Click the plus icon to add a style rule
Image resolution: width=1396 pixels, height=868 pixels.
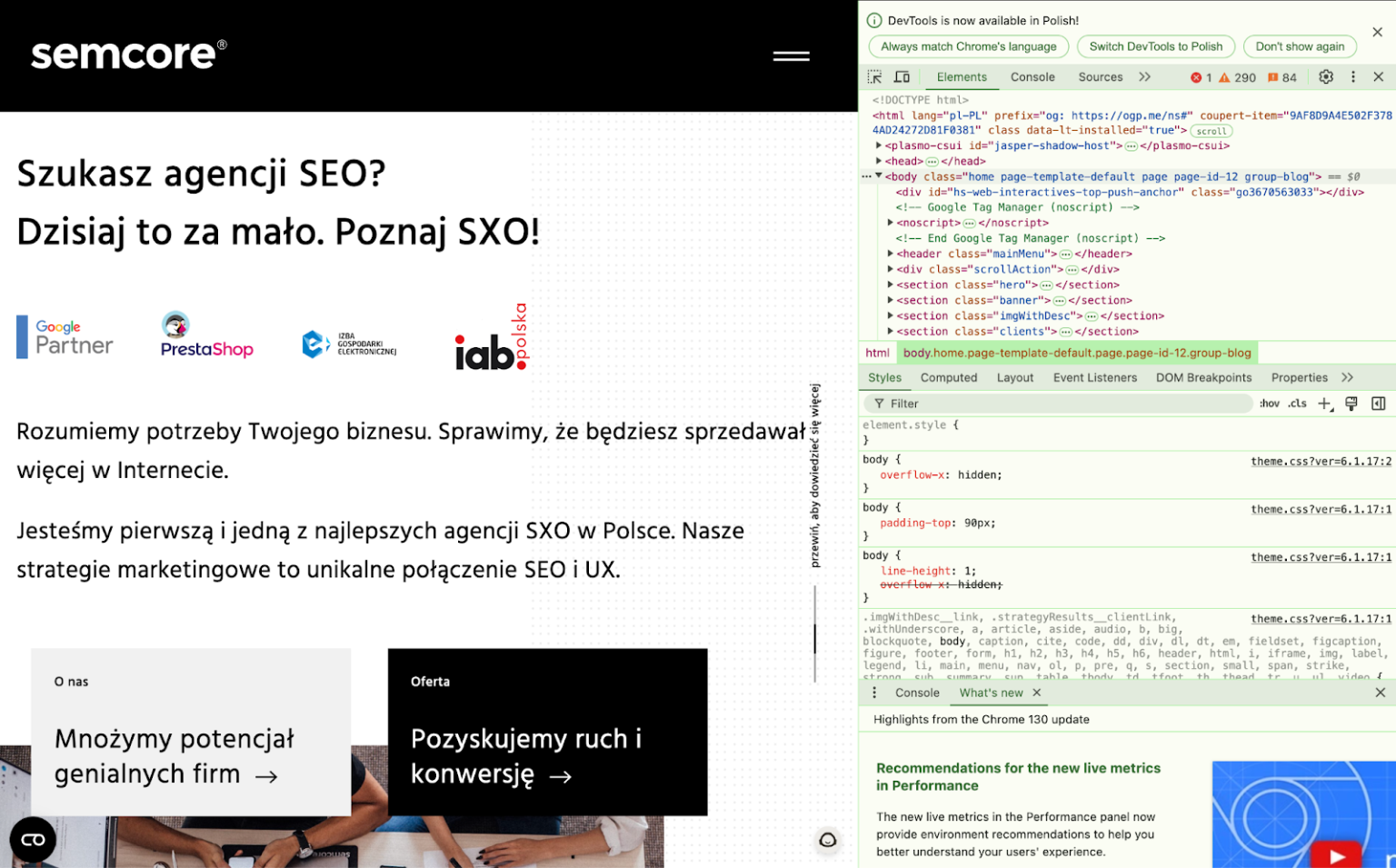tap(1323, 403)
